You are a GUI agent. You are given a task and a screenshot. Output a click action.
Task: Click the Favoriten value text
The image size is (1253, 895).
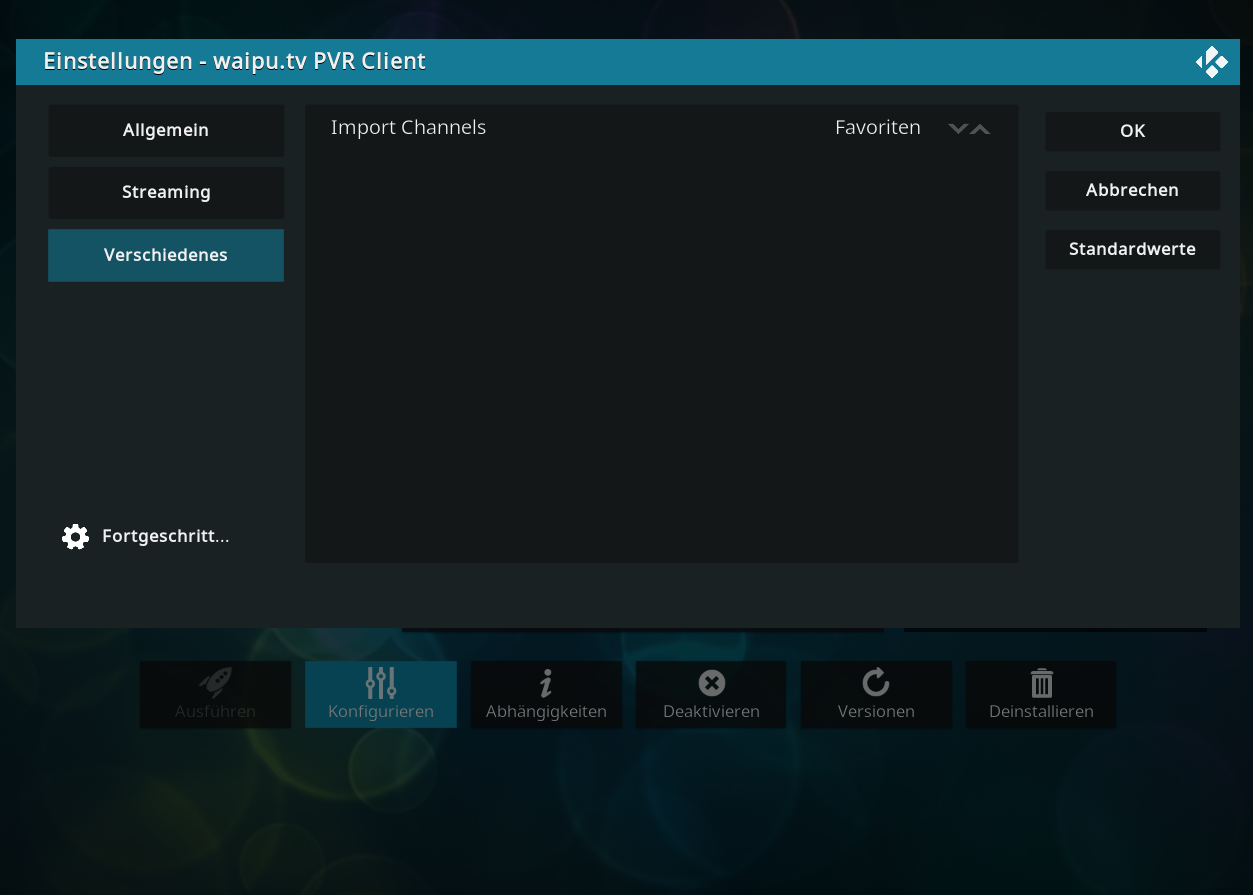point(878,128)
